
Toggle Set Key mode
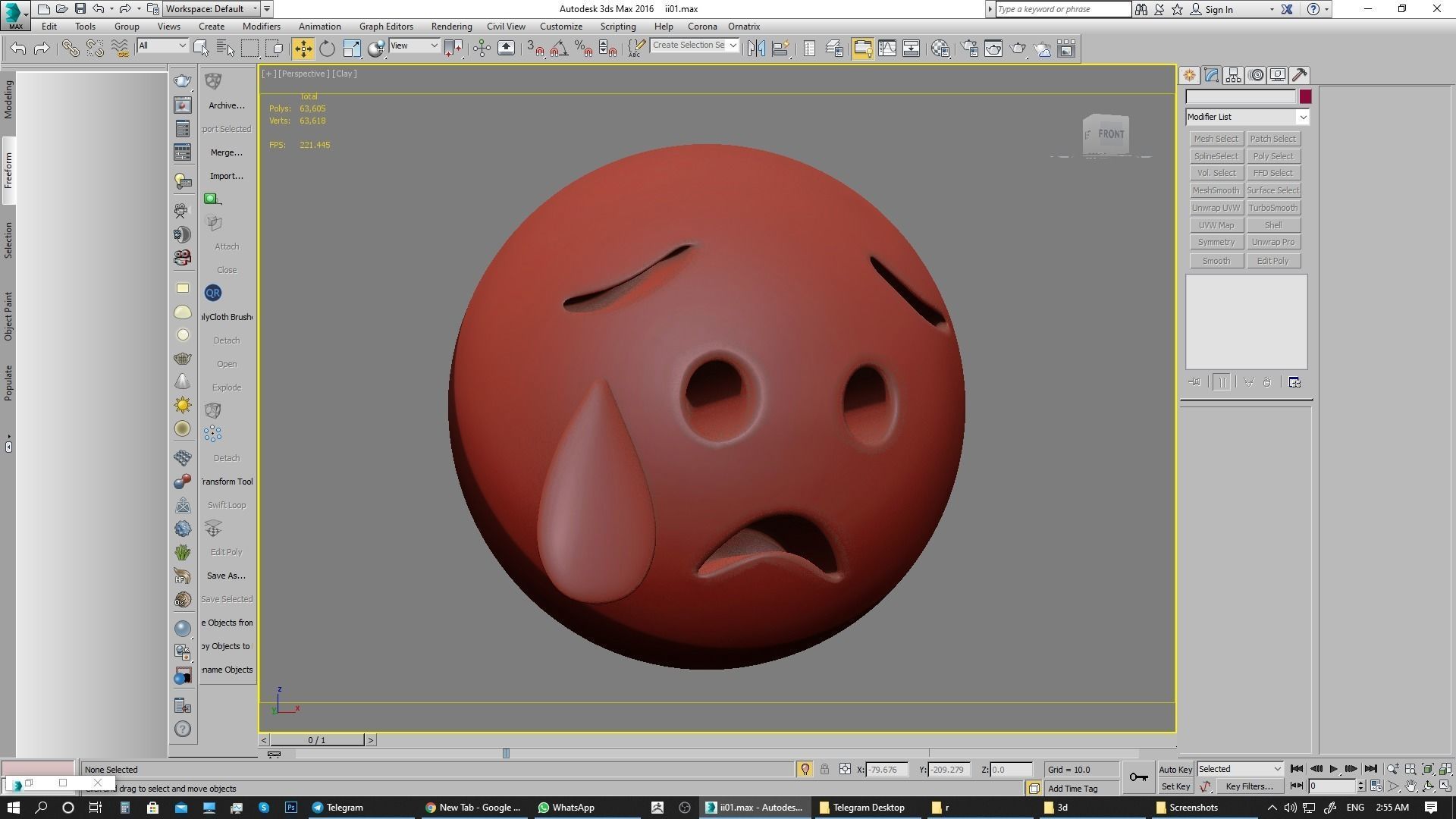click(x=1175, y=786)
